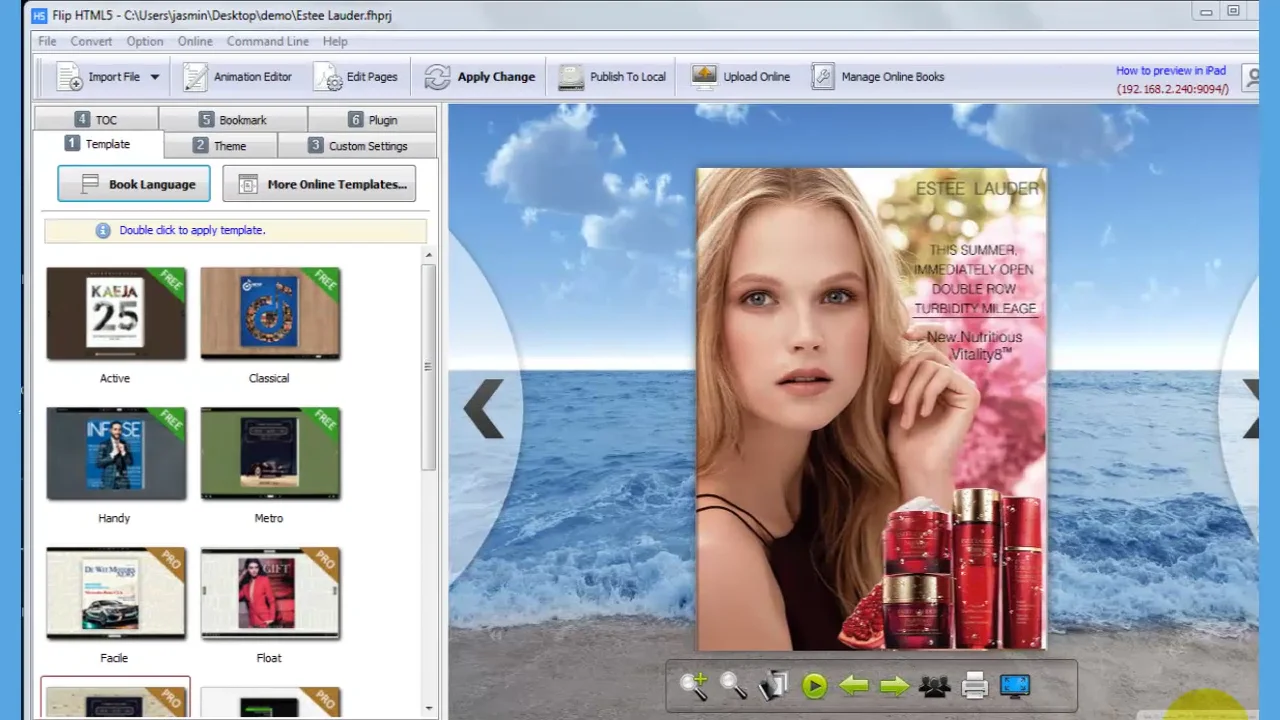The width and height of the screenshot is (1280, 720).
Task: Click the info icon beside template hint
Action: [103, 230]
